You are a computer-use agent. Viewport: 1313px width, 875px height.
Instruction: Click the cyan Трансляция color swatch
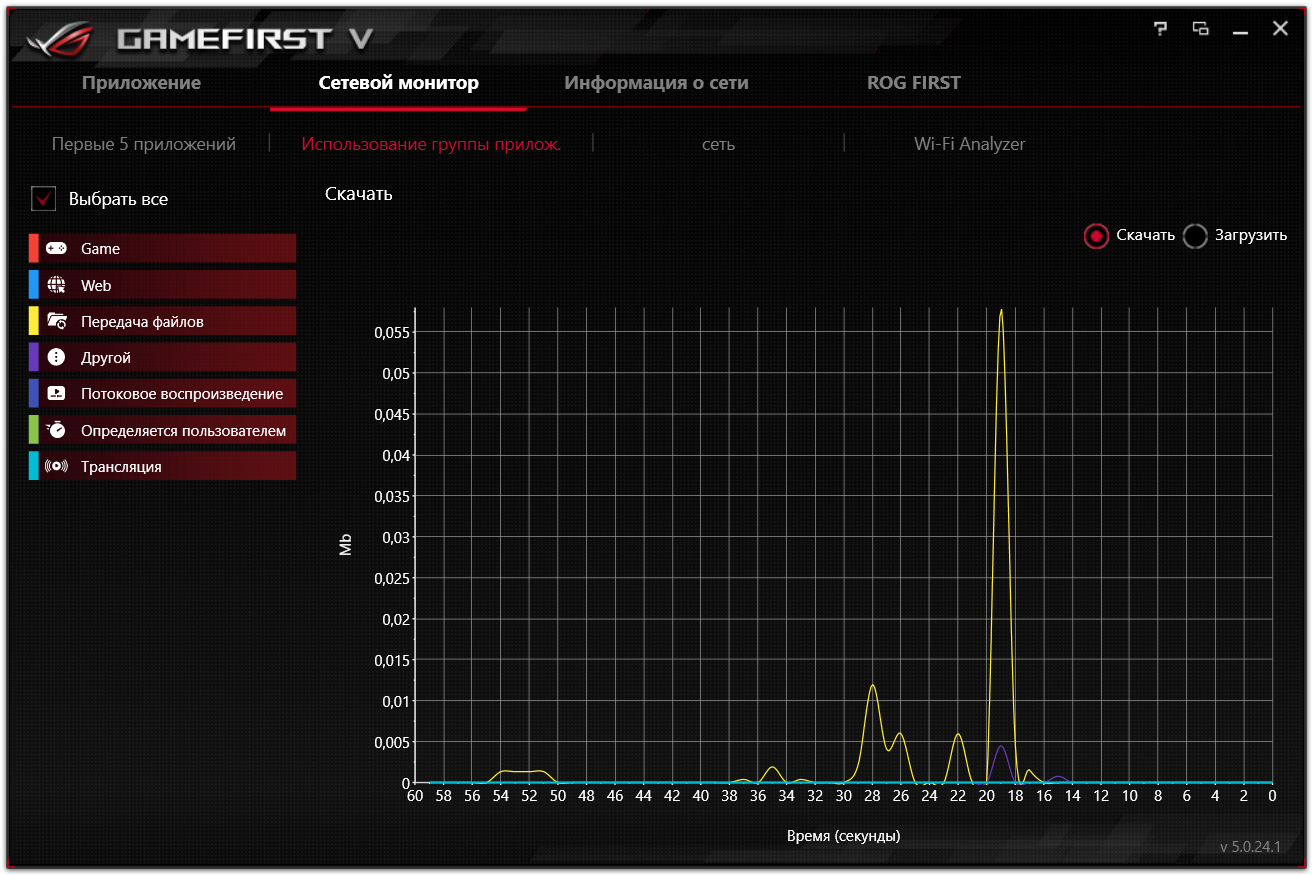34,466
